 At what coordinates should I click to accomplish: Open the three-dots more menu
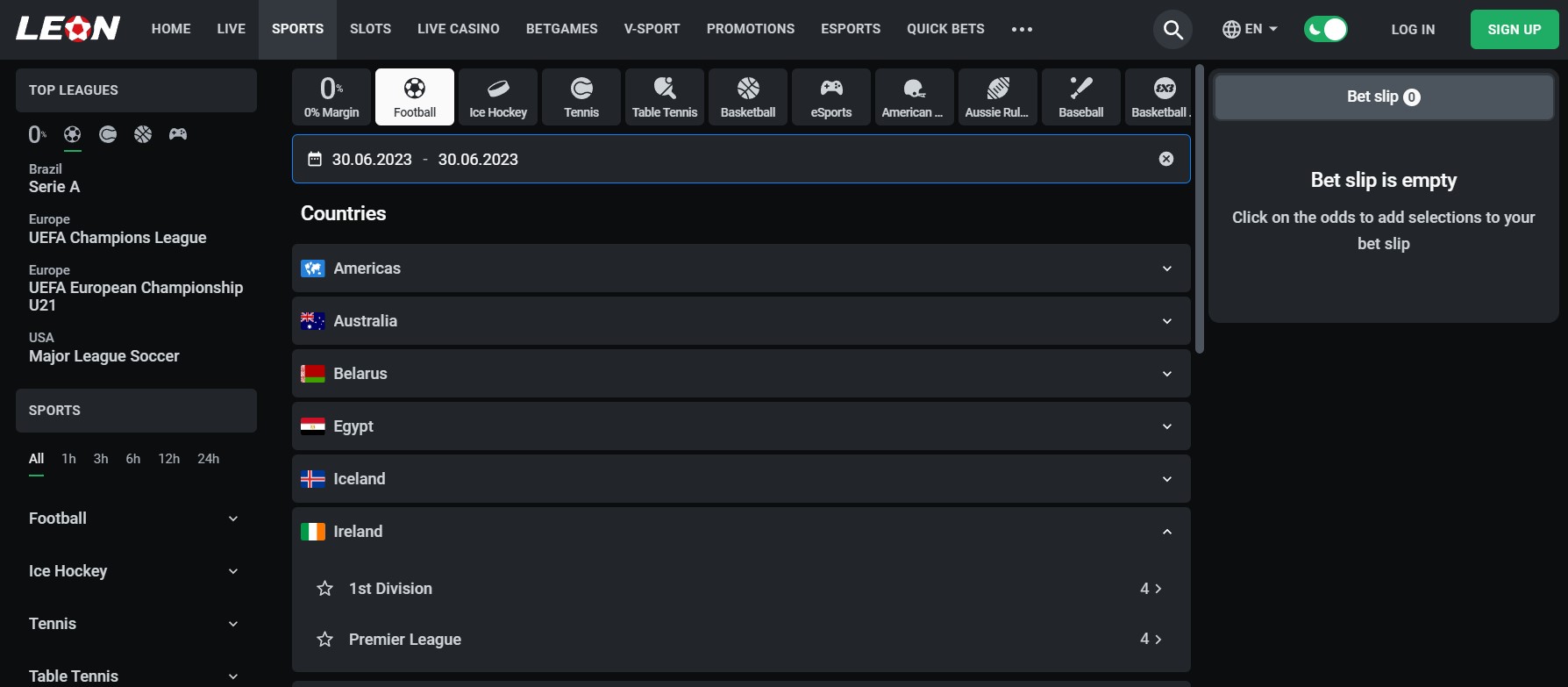[x=1022, y=29]
